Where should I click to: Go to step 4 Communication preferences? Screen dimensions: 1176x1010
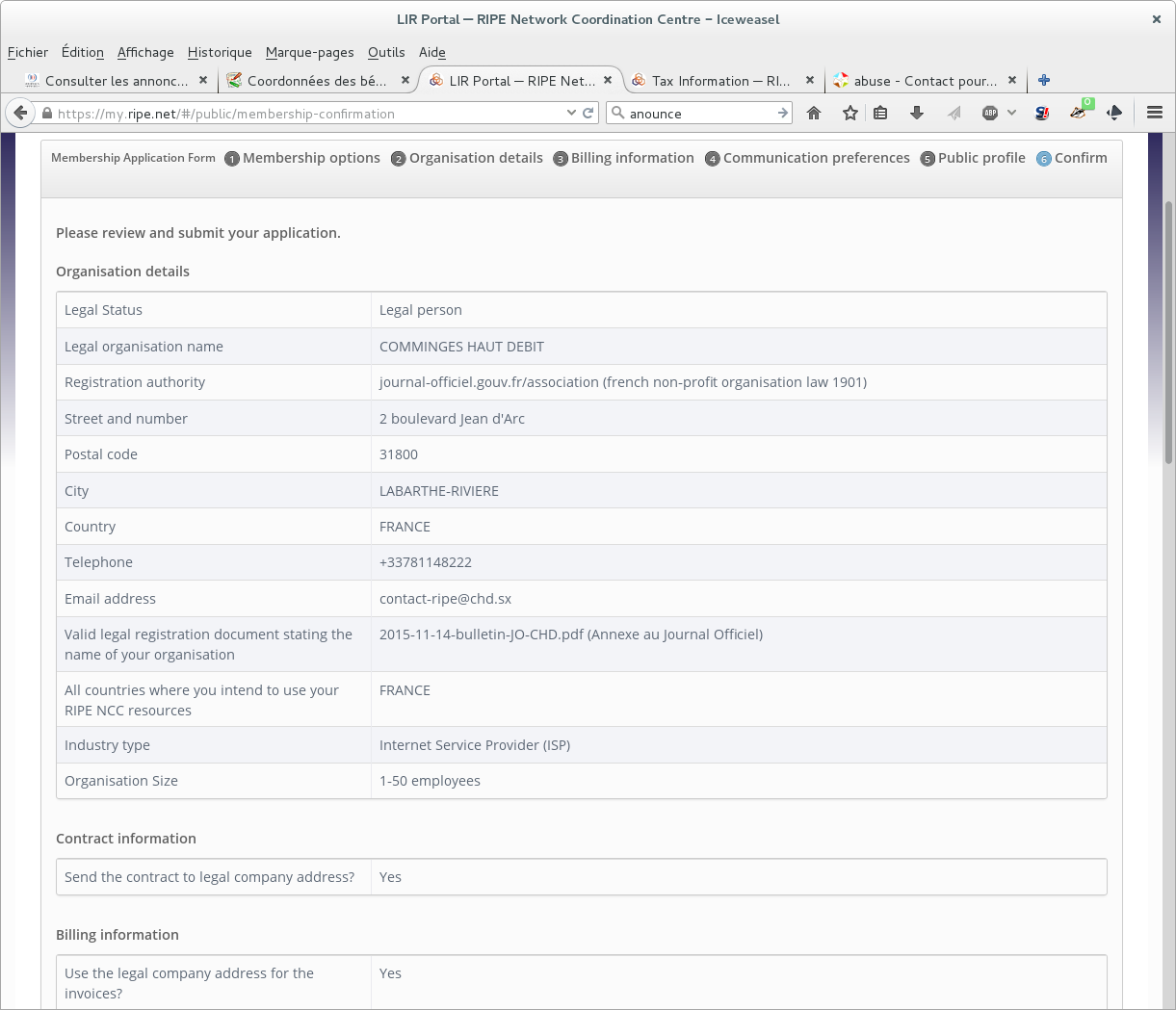(807, 158)
